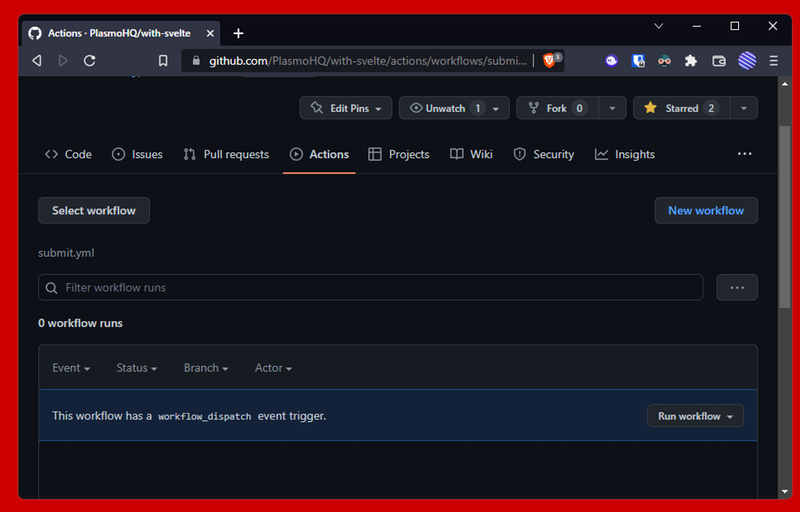This screenshot has width=800, height=512.
Task: Click the Brave Shields lion icon
Action: click(550, 61)
